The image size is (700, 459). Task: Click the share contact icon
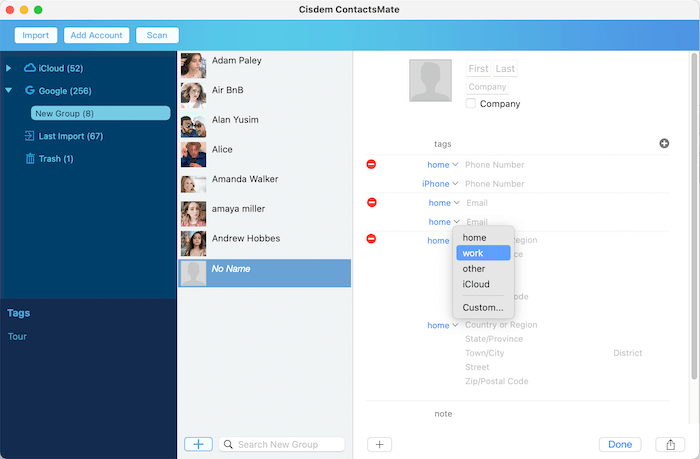coord(670,444)
